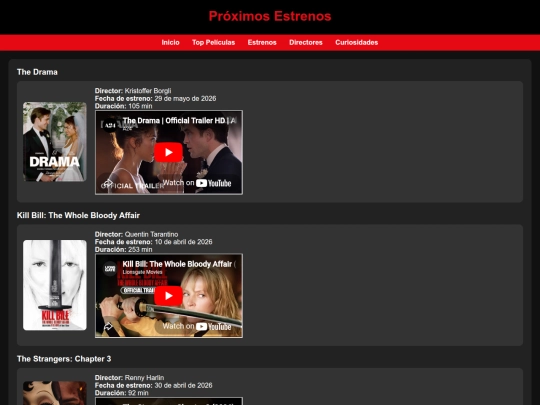Open the Lionsgate channel icon on Kill Bill trailer
The height and width of the screenshot is (405, 540).
[x=110, y=269]
